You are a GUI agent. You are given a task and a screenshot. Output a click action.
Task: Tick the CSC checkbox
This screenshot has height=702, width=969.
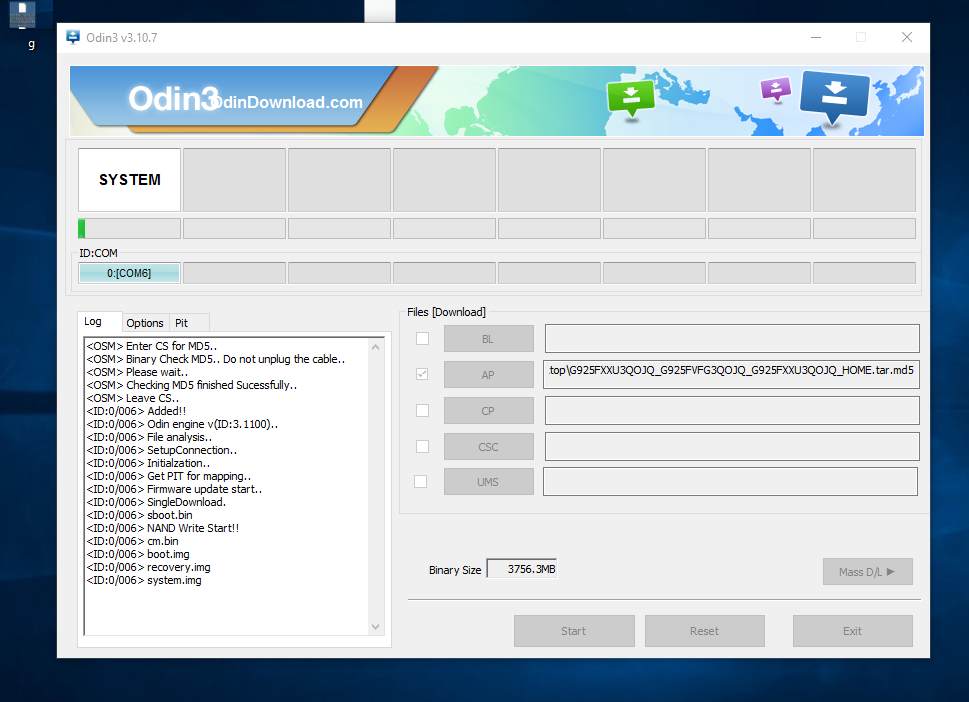click(x=422, y=446)
